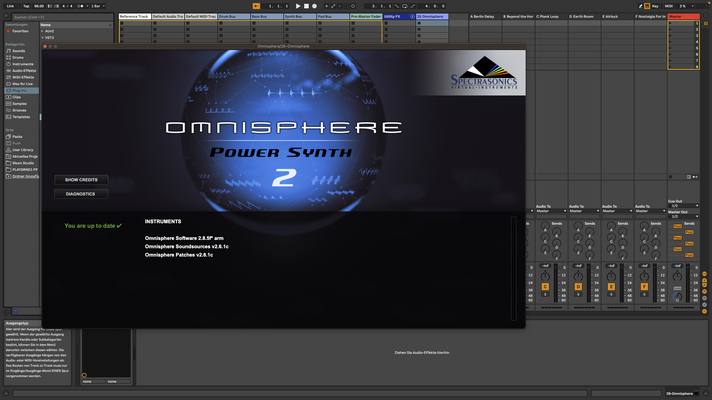This screenshot has width=712, height=400.
Task: Open the Grooves browser category
Action: pyautogui.click(x=21, y=110)
